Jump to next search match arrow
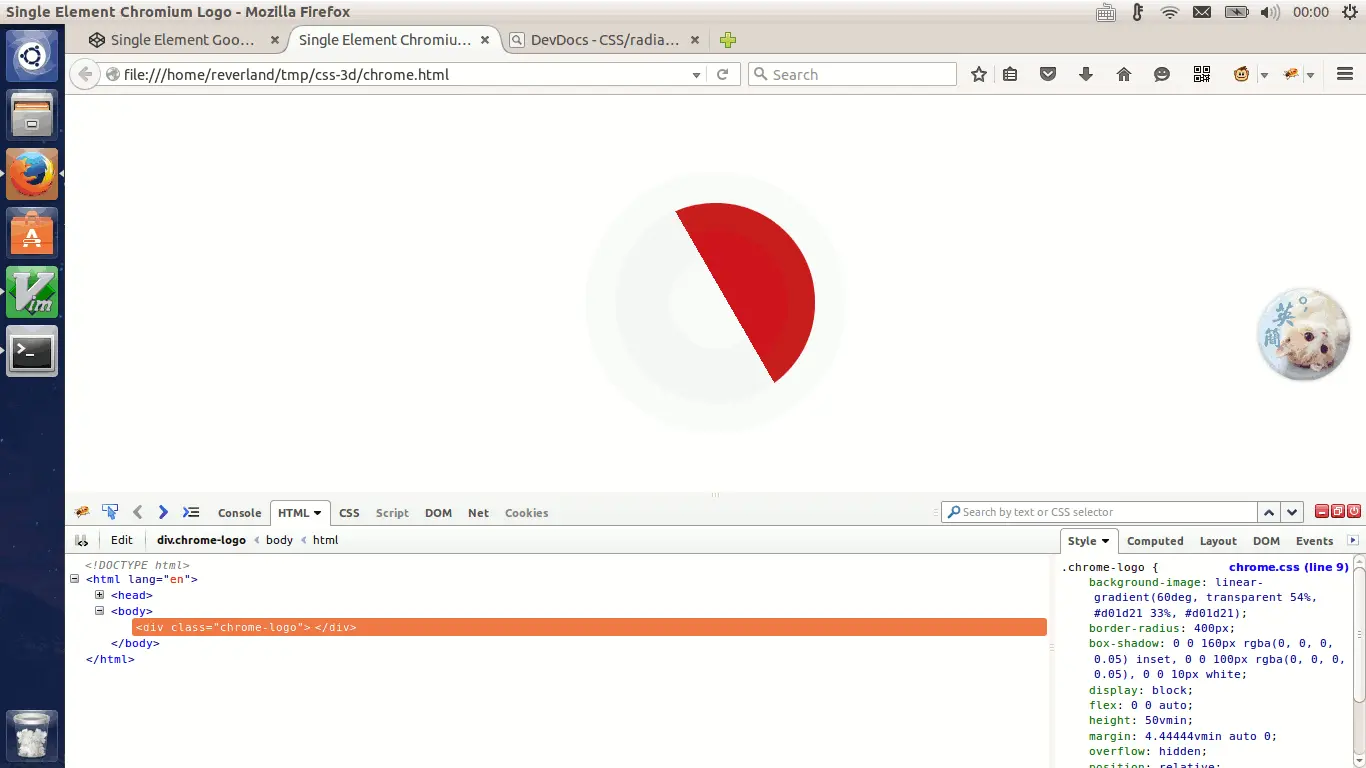The width and height of the screenshot is (1366, 768). [1292, 512]
